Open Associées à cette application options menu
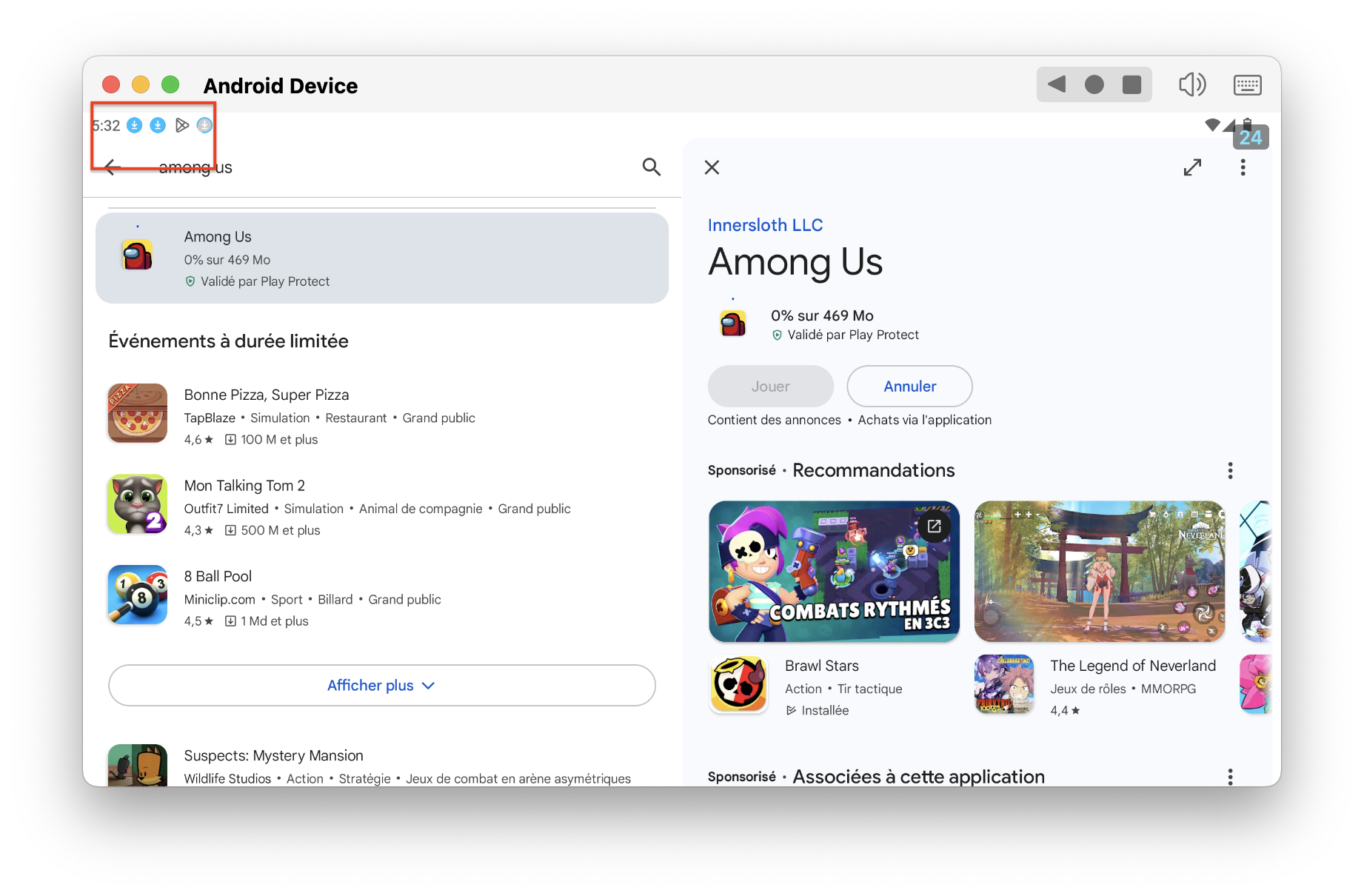The height and width of the screenshot is (896, 1364). coord(1230,776)
